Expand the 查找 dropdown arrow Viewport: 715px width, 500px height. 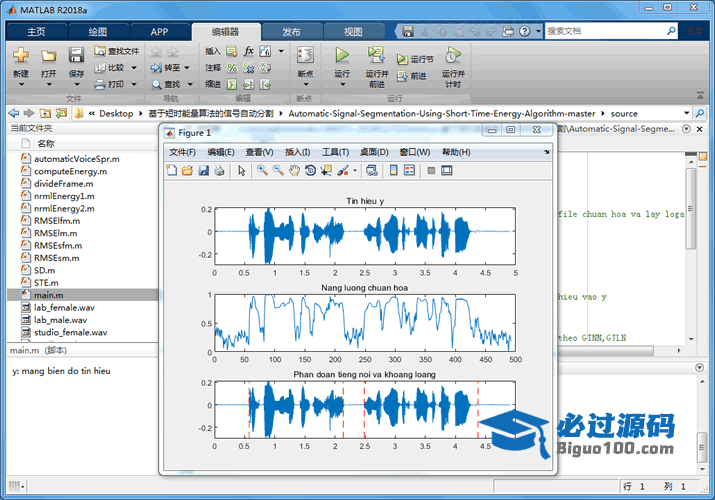pyautogui.click(x=190, y=84)
